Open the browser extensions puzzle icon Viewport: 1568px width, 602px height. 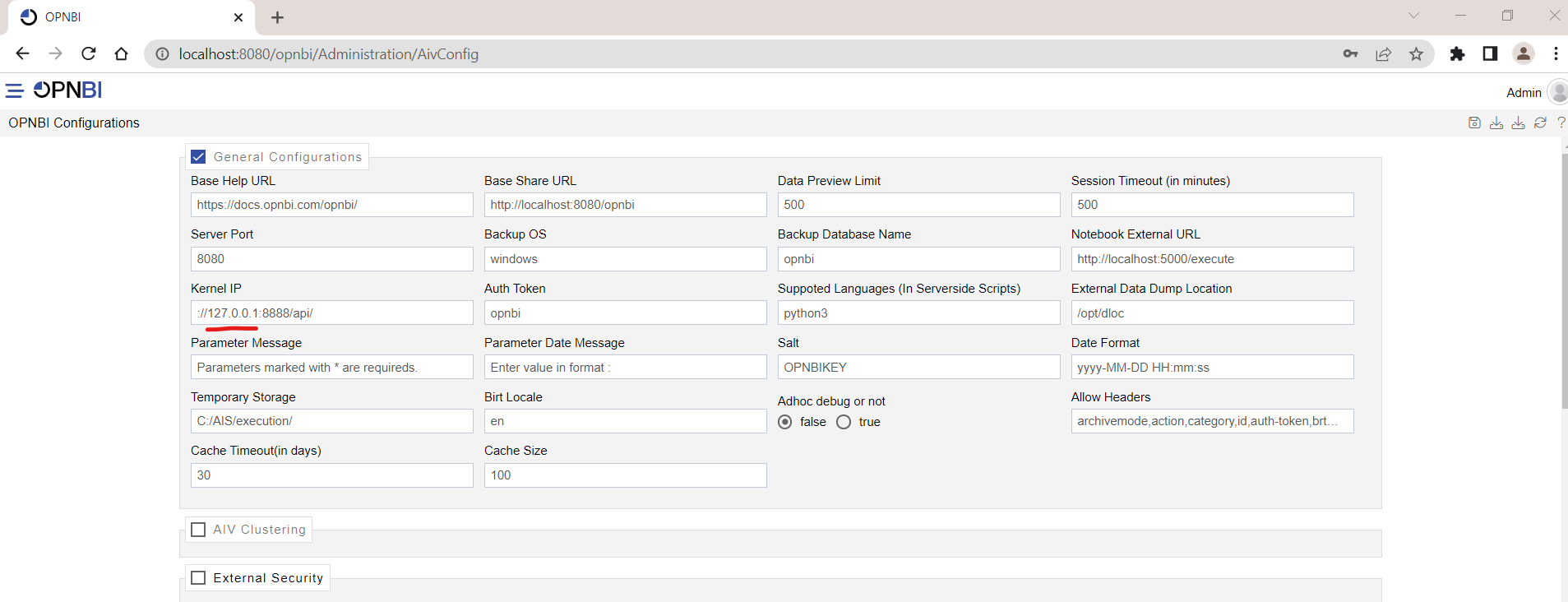click(1457, 53)
